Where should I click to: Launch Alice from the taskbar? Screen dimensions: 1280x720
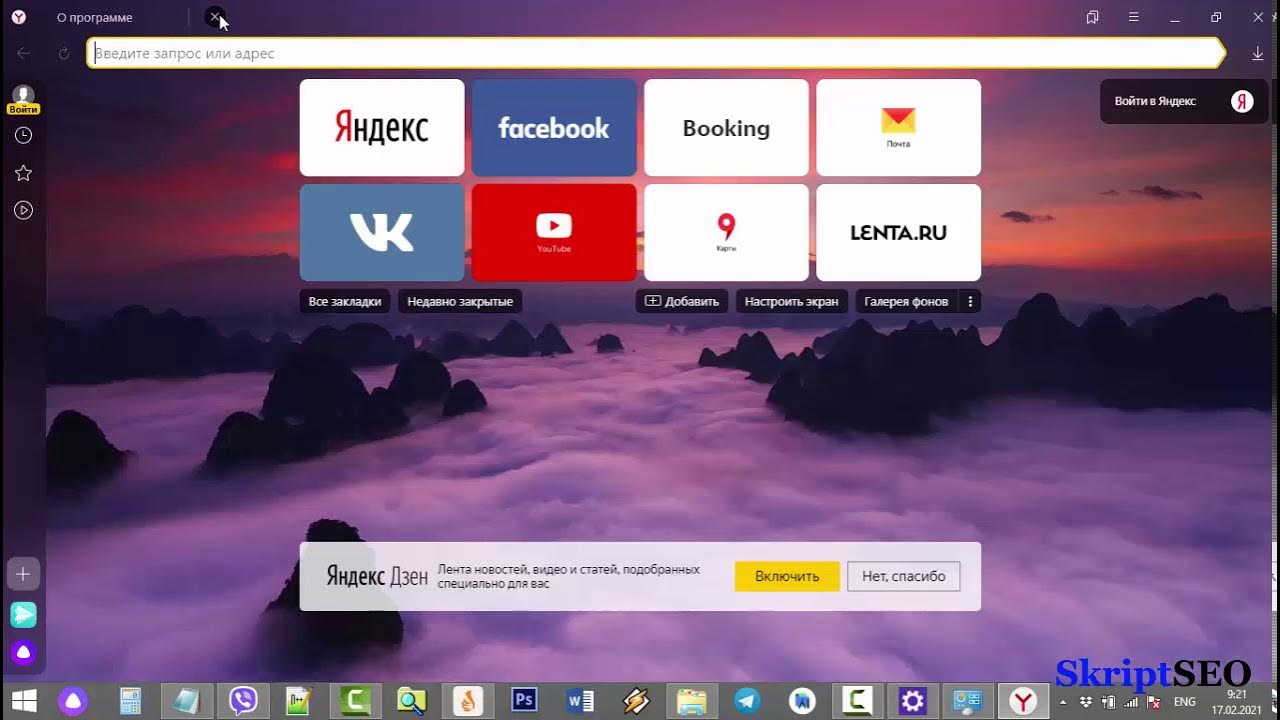click(72, 701)
